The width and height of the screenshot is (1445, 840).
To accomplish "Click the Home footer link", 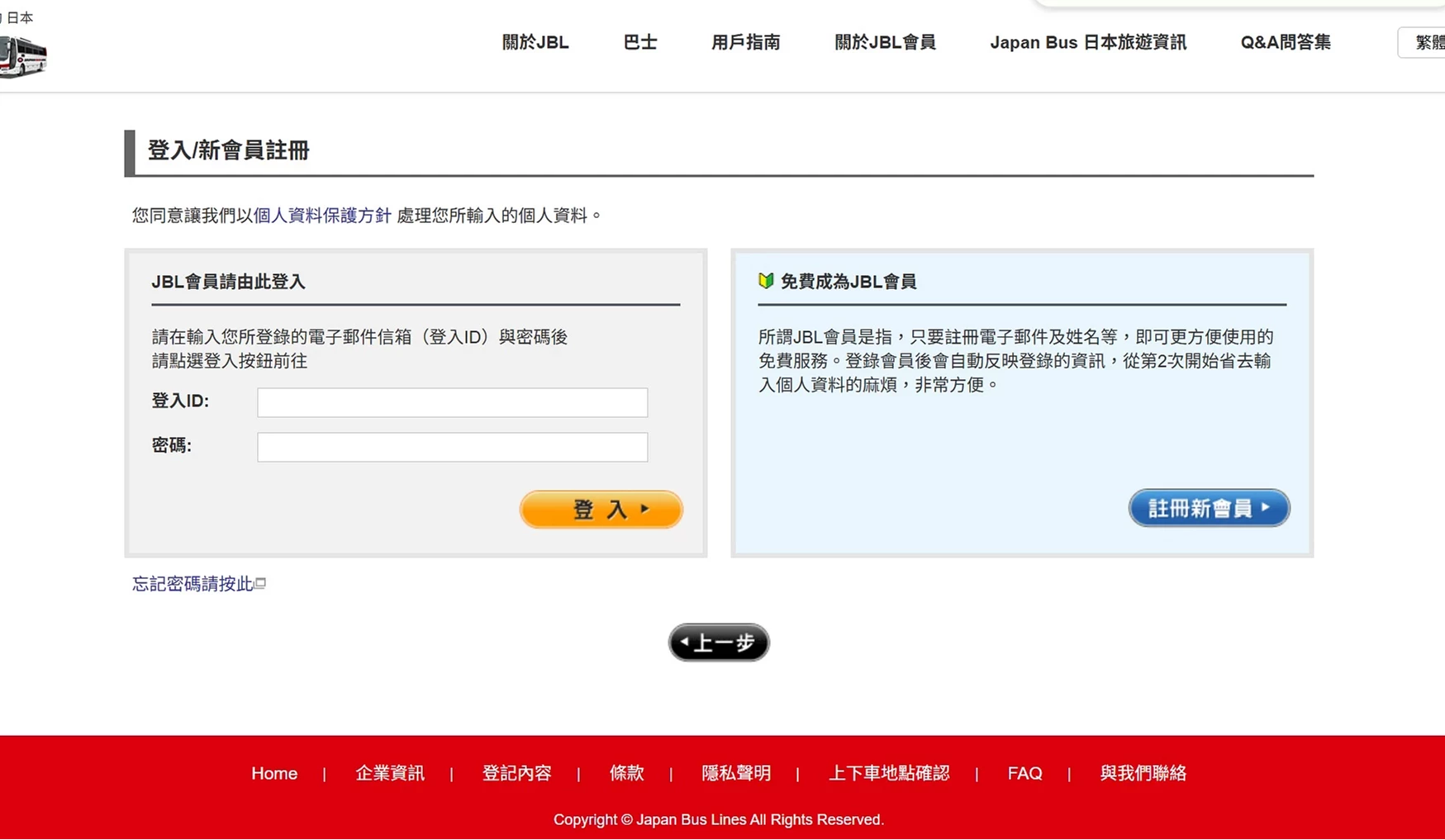I will pyautogui.click(x=274, y=774).
